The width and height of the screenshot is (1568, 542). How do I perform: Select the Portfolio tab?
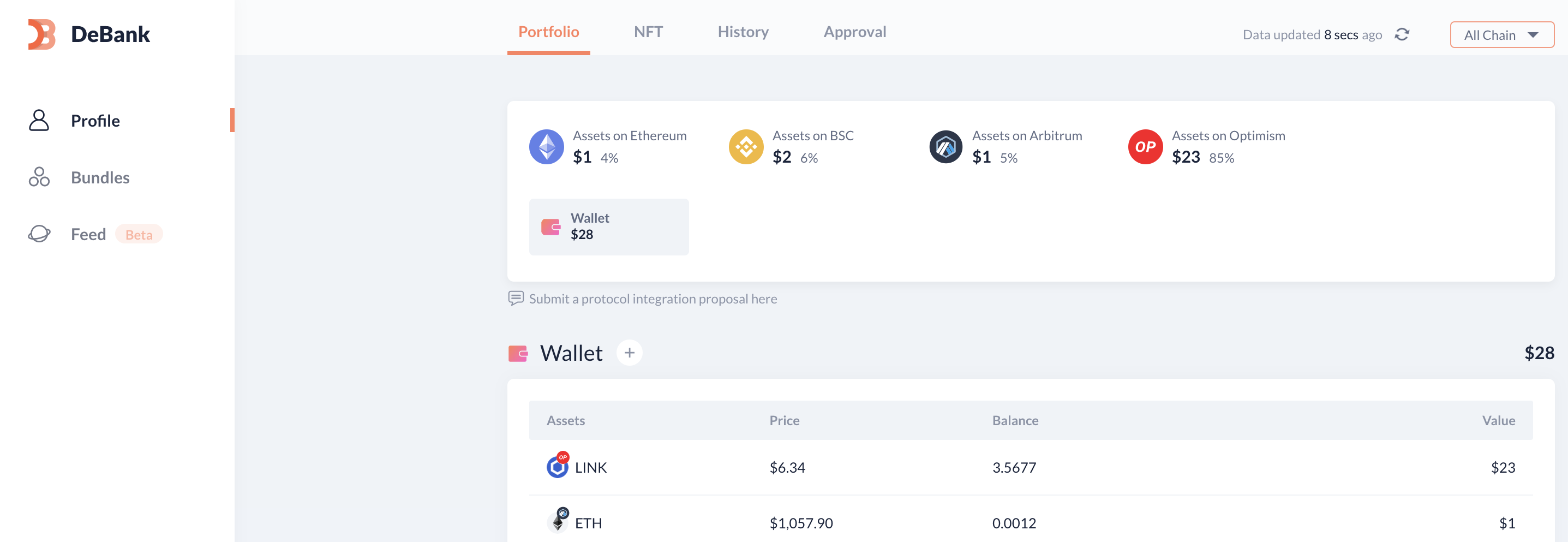(548, 32)
